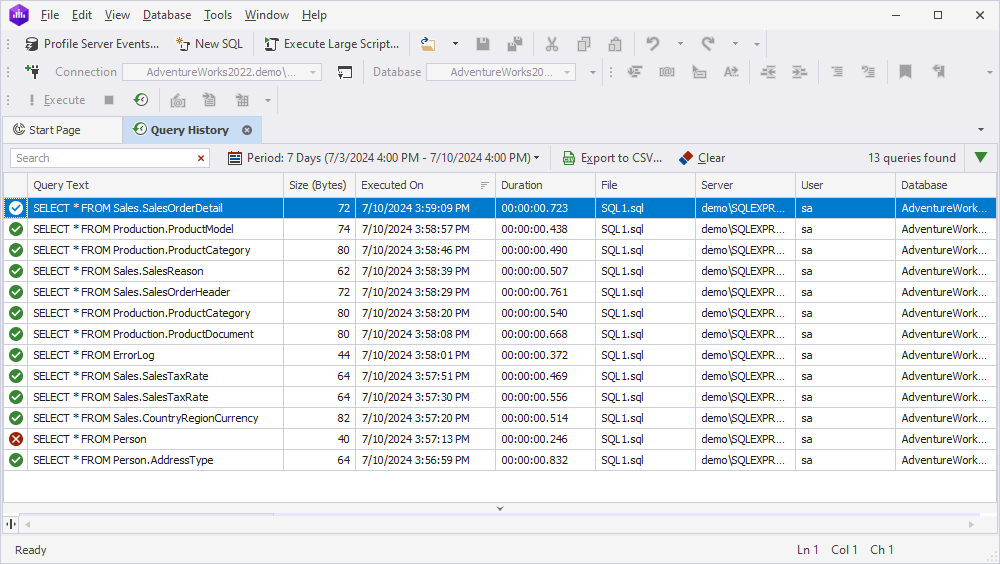Viewport: 1000px width, 564px height.
Task: Click the split view icon at bottom left
Action: point(11,524)
